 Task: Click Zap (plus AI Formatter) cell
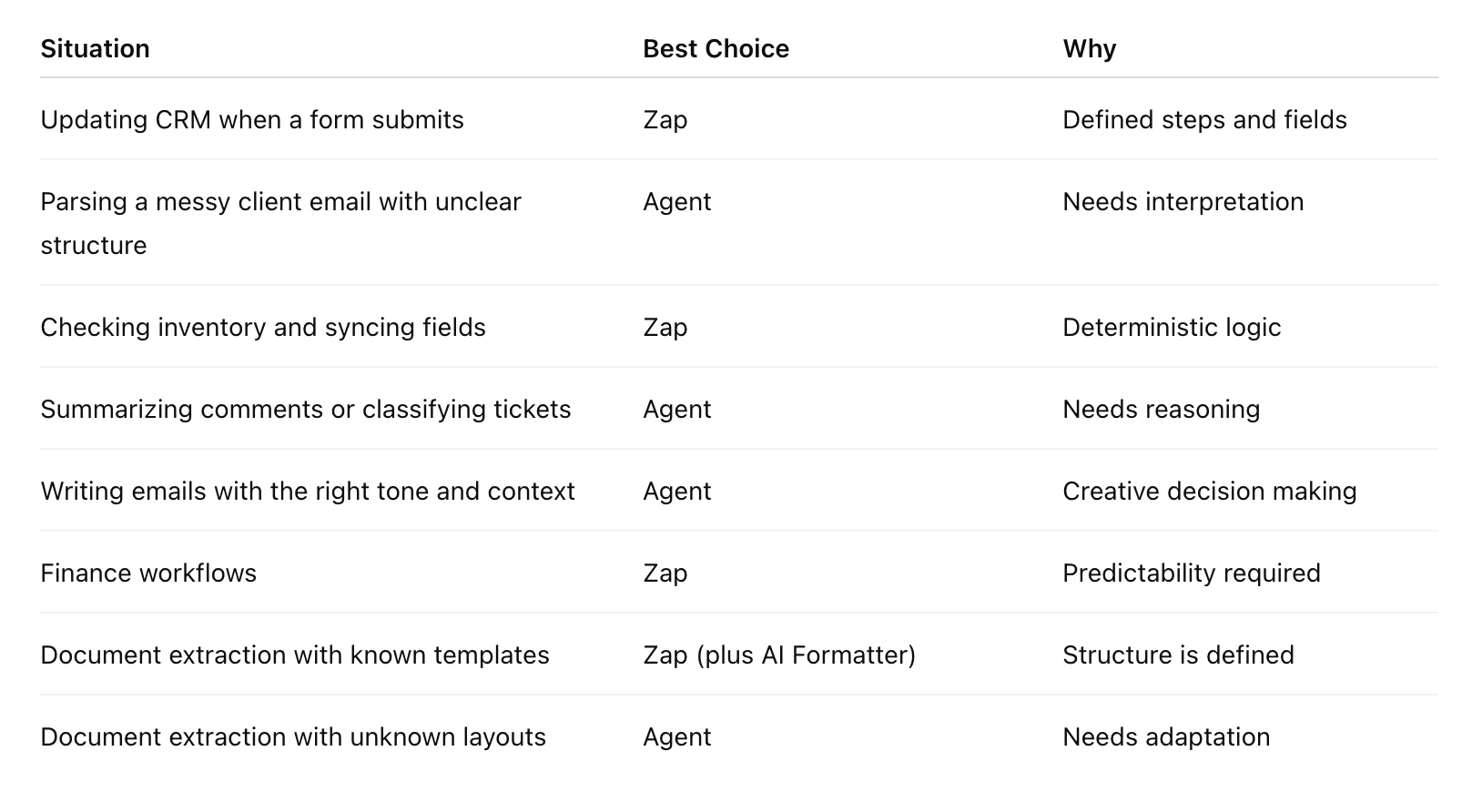point(779,655)
